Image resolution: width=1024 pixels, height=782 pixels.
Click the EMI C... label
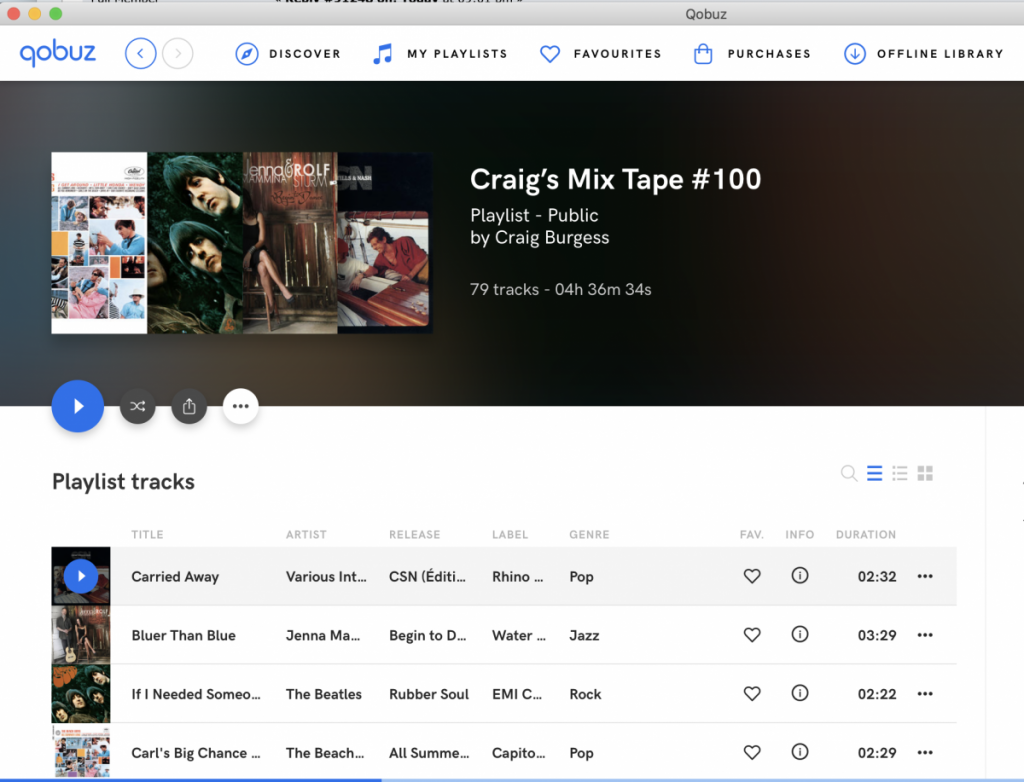517,694
